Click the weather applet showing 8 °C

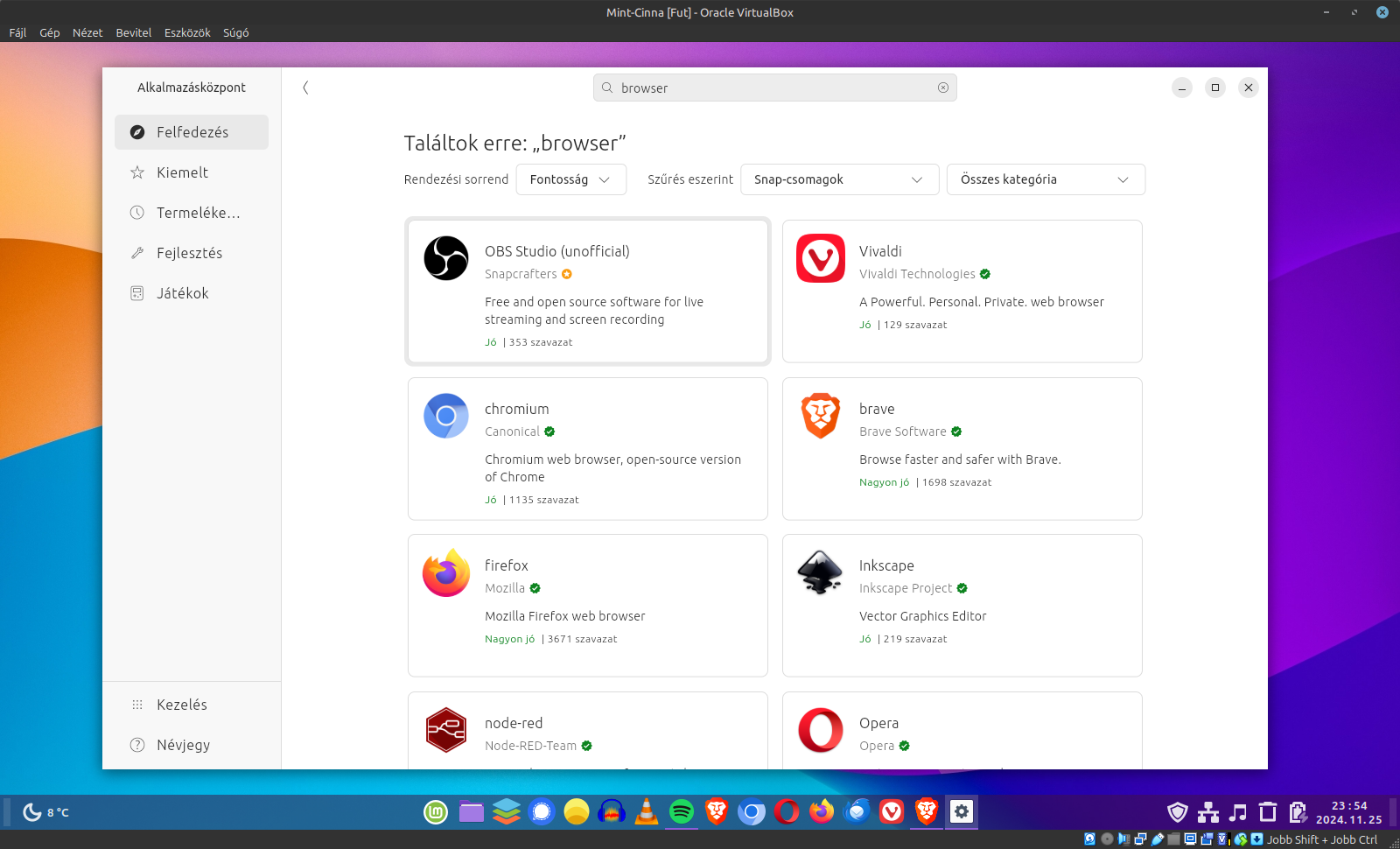[45, 812]
